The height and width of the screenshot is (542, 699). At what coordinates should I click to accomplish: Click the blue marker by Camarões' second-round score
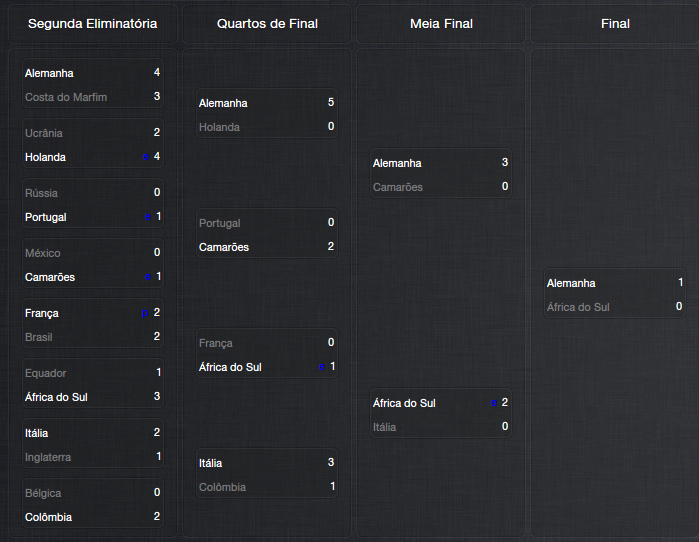tap(147, 277)
